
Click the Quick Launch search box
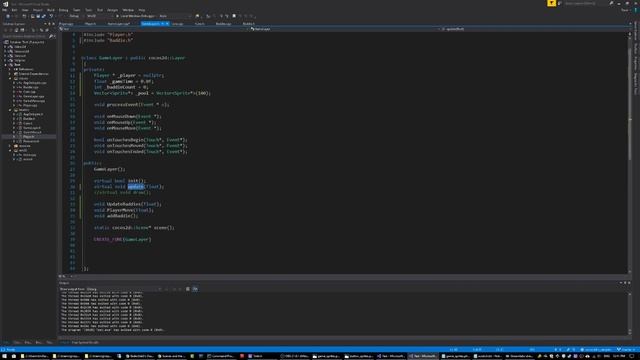tap(584, 3)
